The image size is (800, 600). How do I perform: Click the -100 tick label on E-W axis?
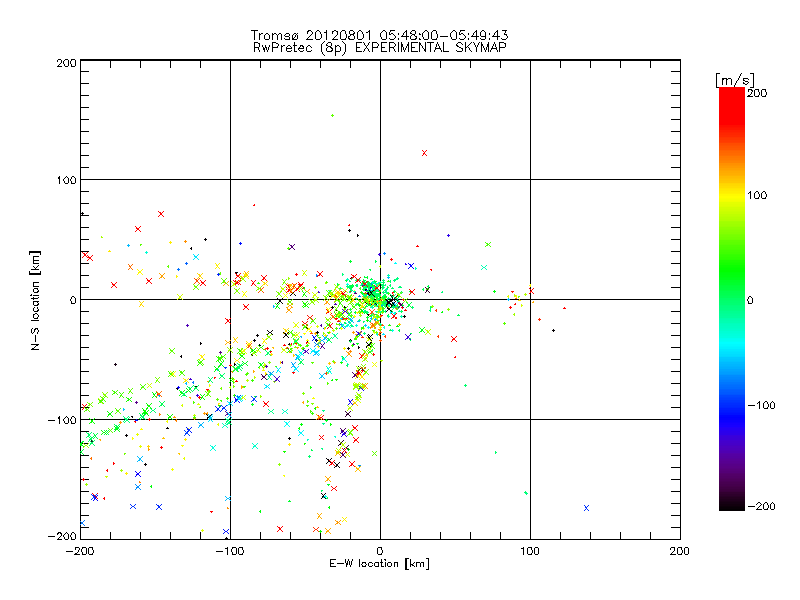click(x=230, y=551)
